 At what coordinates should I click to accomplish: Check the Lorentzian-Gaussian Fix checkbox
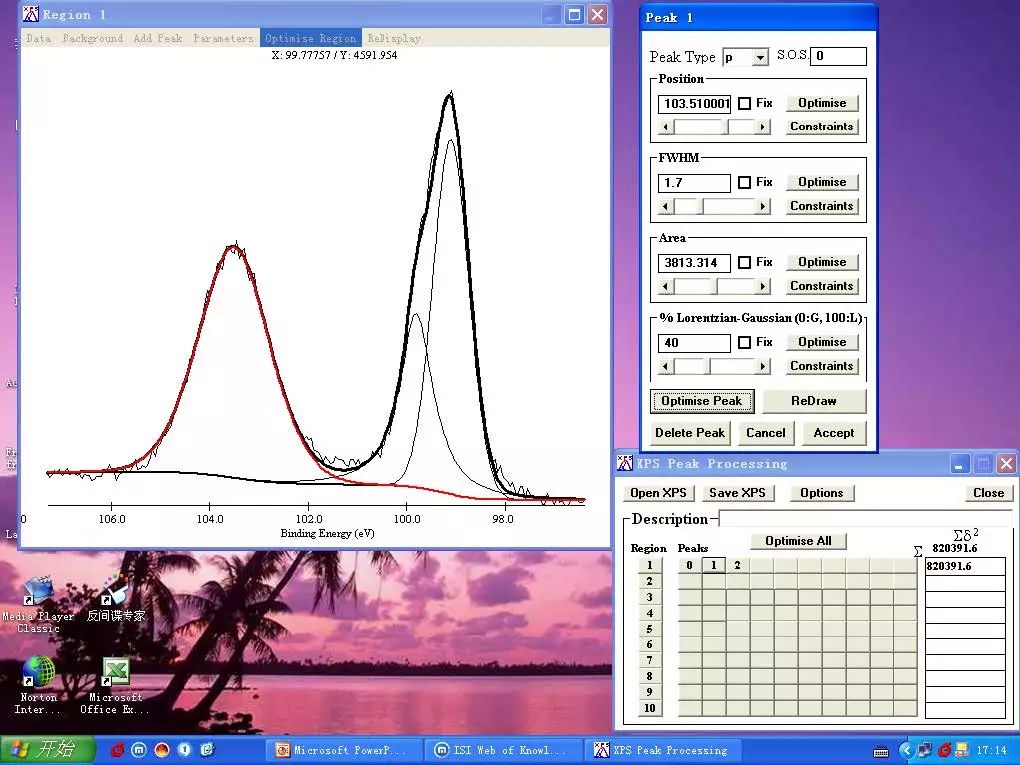tap(745, 342)
